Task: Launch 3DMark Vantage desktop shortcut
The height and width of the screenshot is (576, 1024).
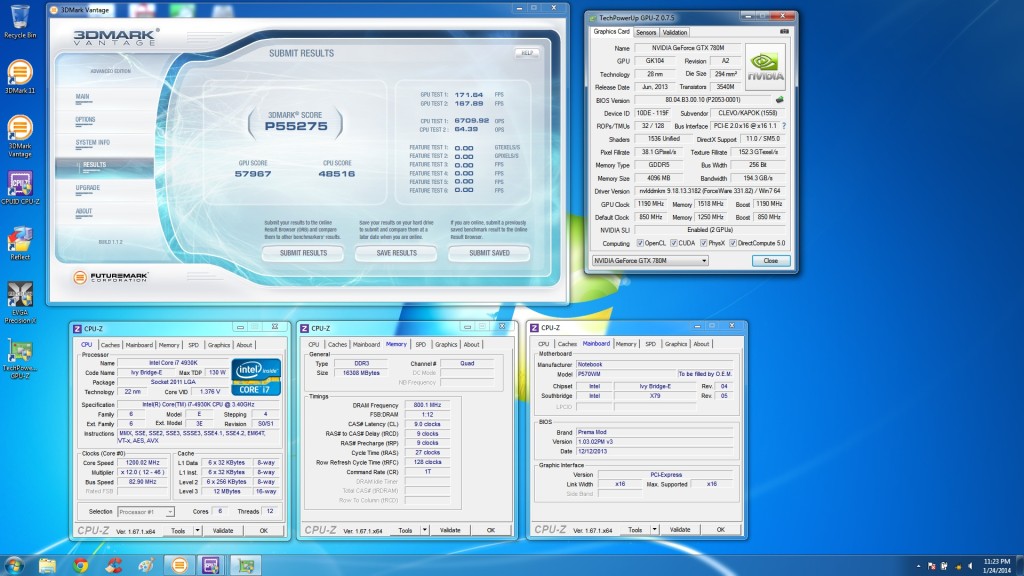Action: pos(20,136)
